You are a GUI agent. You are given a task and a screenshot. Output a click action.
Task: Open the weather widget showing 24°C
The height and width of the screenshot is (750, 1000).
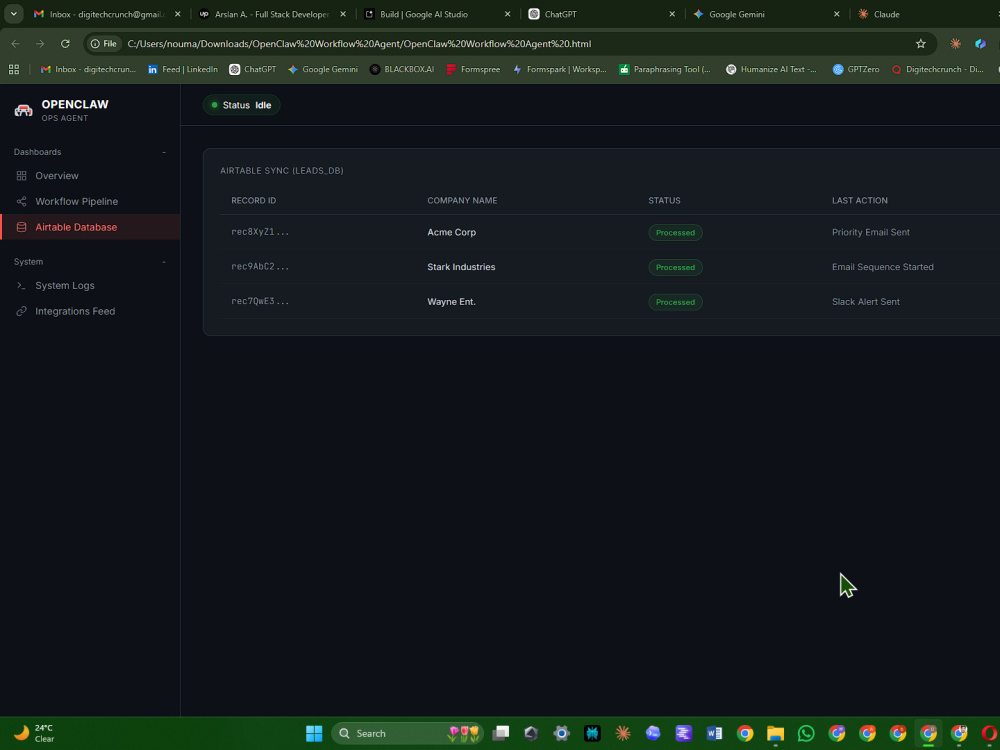[x=35, y=733]
